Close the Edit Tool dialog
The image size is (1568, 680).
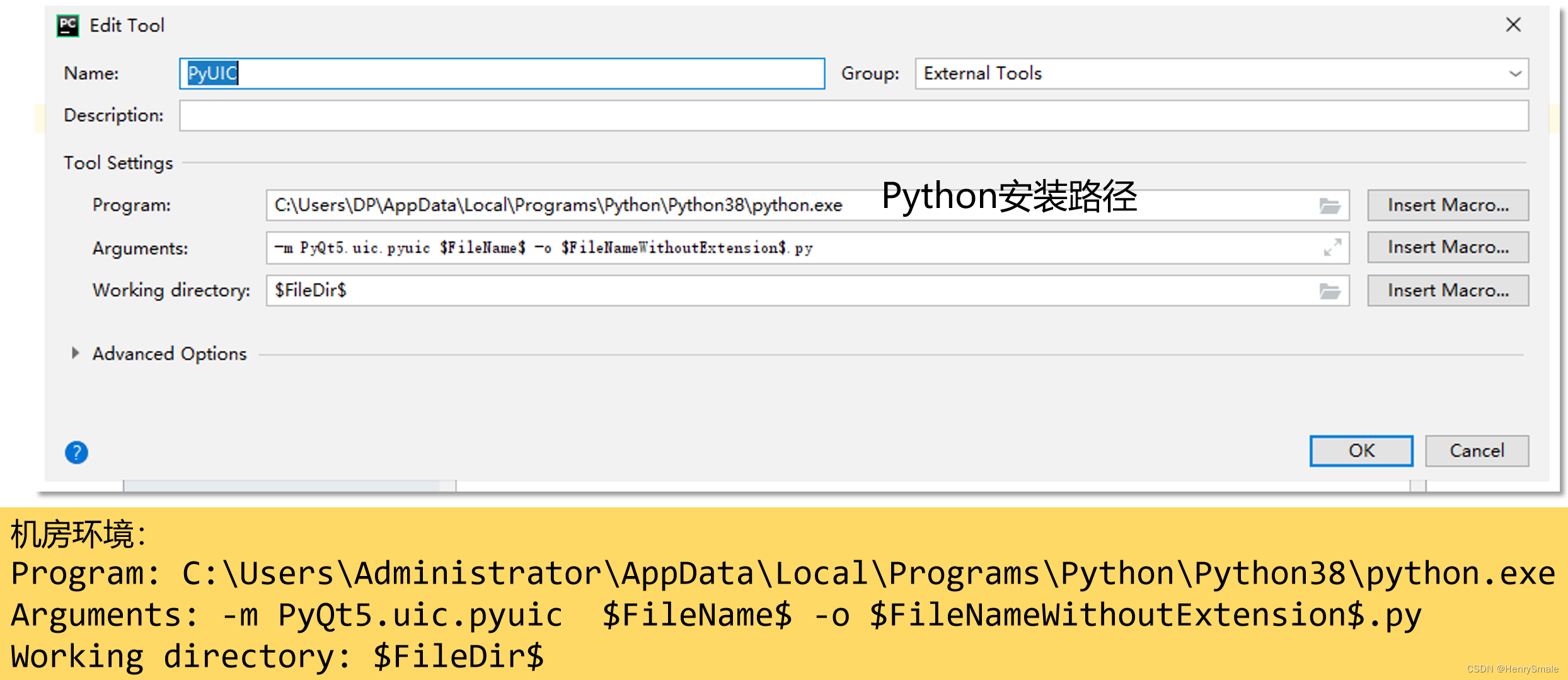click(x=1513, y=25)
